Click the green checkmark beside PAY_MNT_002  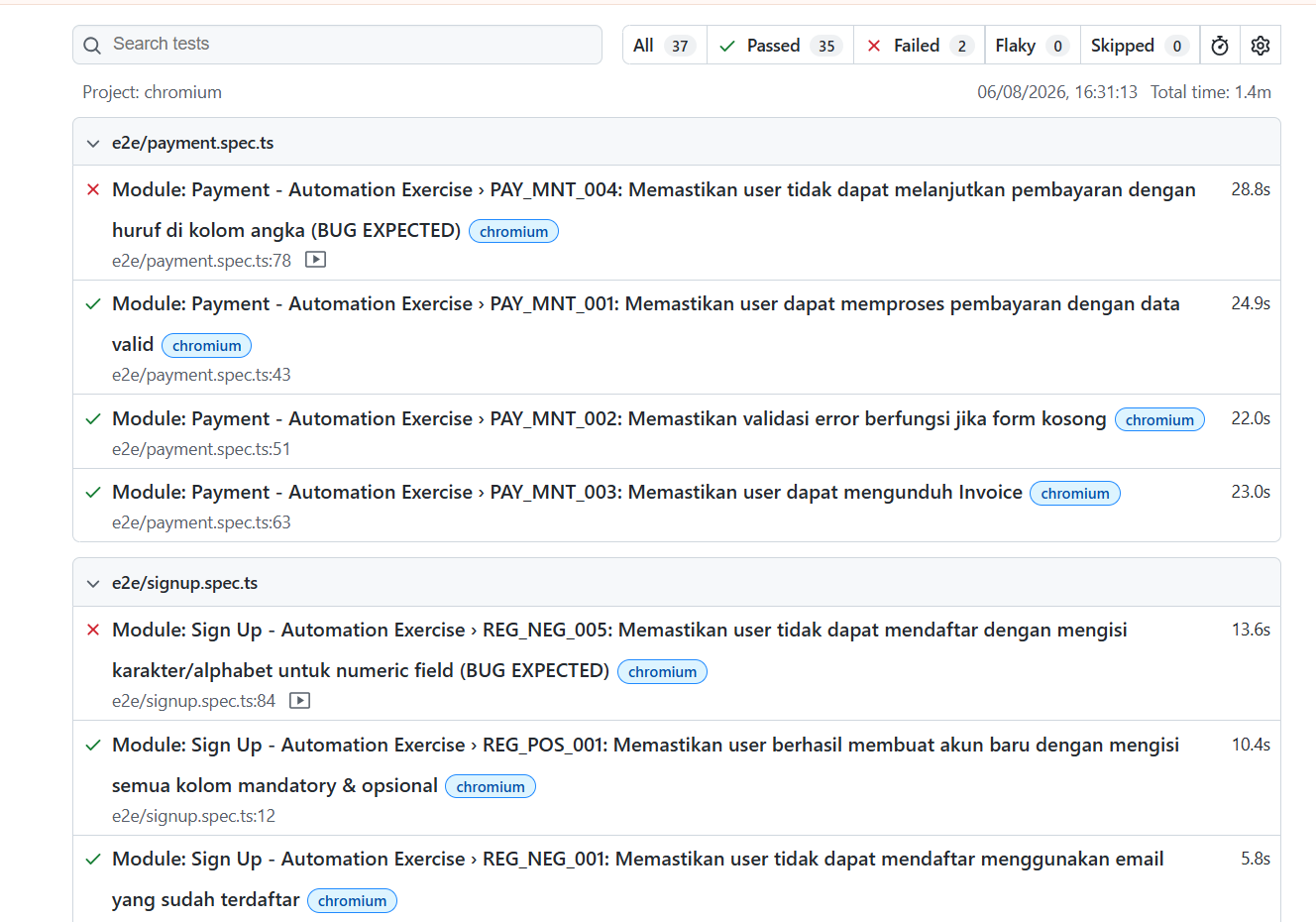click(x=93, y=419)
